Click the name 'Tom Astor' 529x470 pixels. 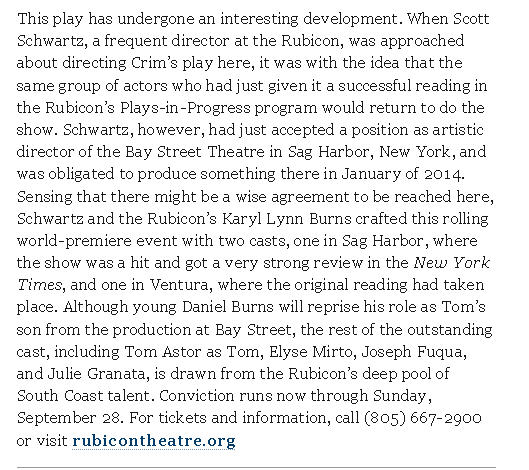click(x=163, y=352)
